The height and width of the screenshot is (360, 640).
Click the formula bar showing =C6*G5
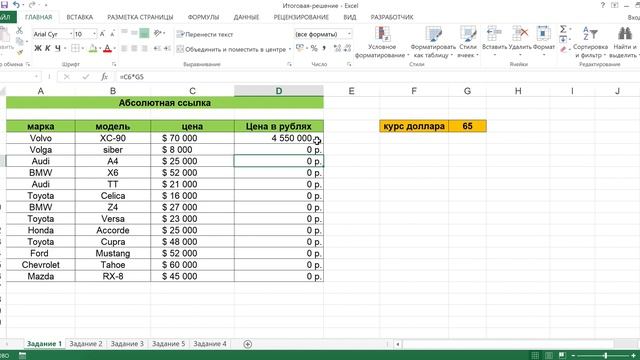click(x=378, y=77)
